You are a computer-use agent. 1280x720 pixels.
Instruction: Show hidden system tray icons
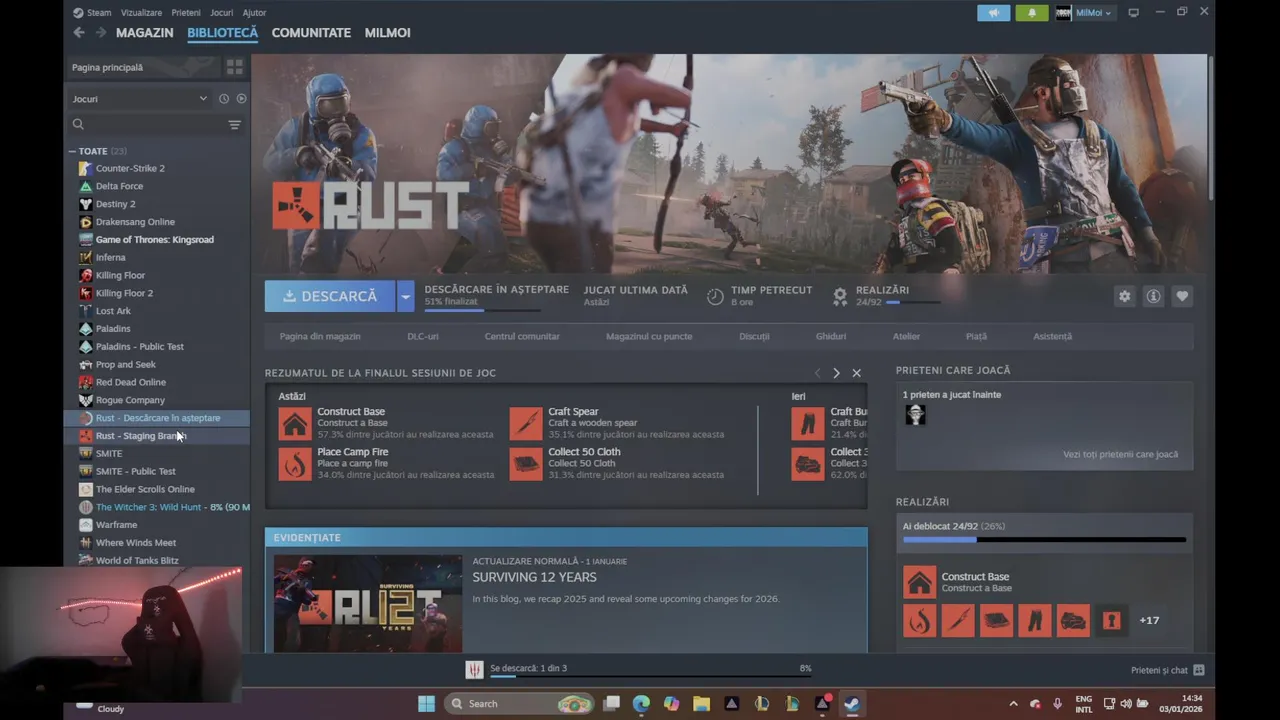pyautogui.click(x=1013, y=704)
